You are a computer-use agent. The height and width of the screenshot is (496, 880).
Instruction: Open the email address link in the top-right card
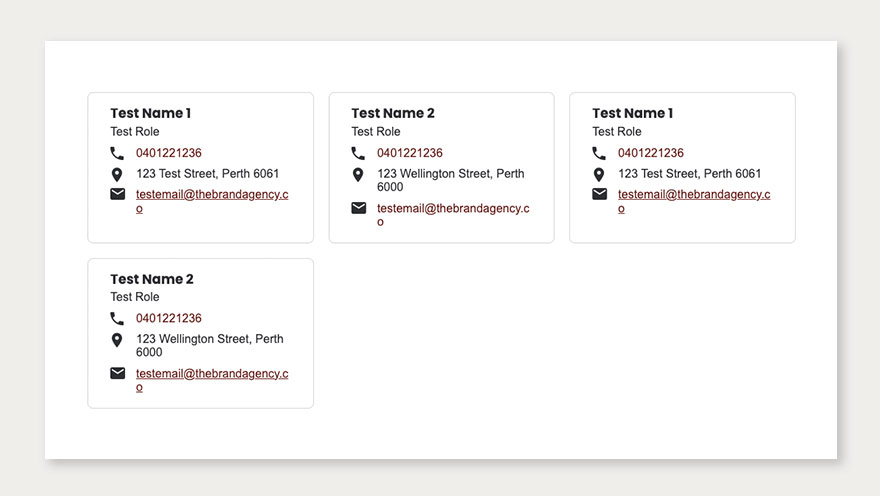(x=694, y=194)
